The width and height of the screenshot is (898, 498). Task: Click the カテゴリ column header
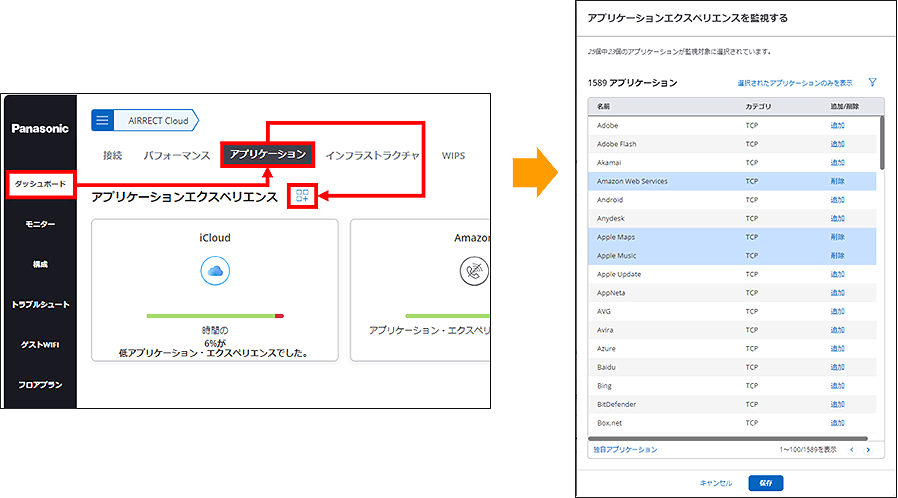point(758,106)
